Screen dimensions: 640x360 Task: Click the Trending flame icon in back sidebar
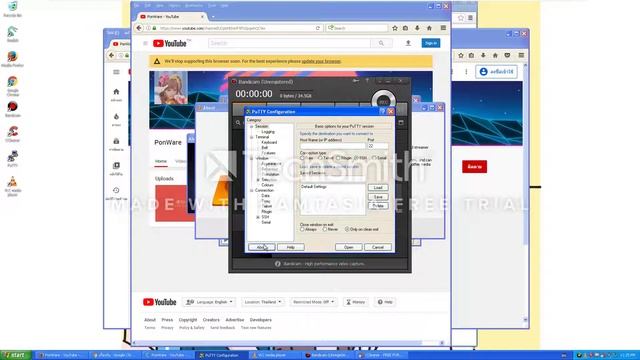click(116, 117)
